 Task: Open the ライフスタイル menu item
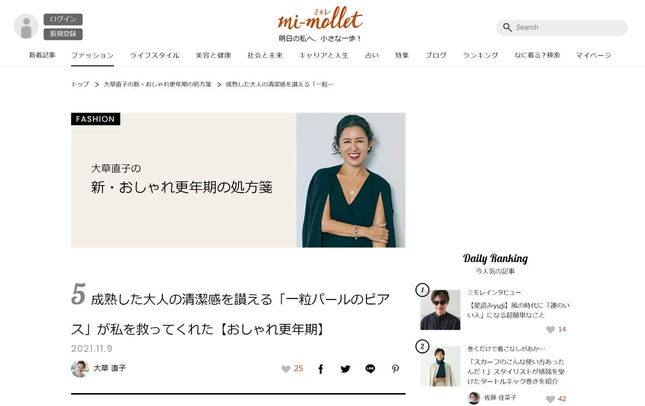[x=154, y=55]
